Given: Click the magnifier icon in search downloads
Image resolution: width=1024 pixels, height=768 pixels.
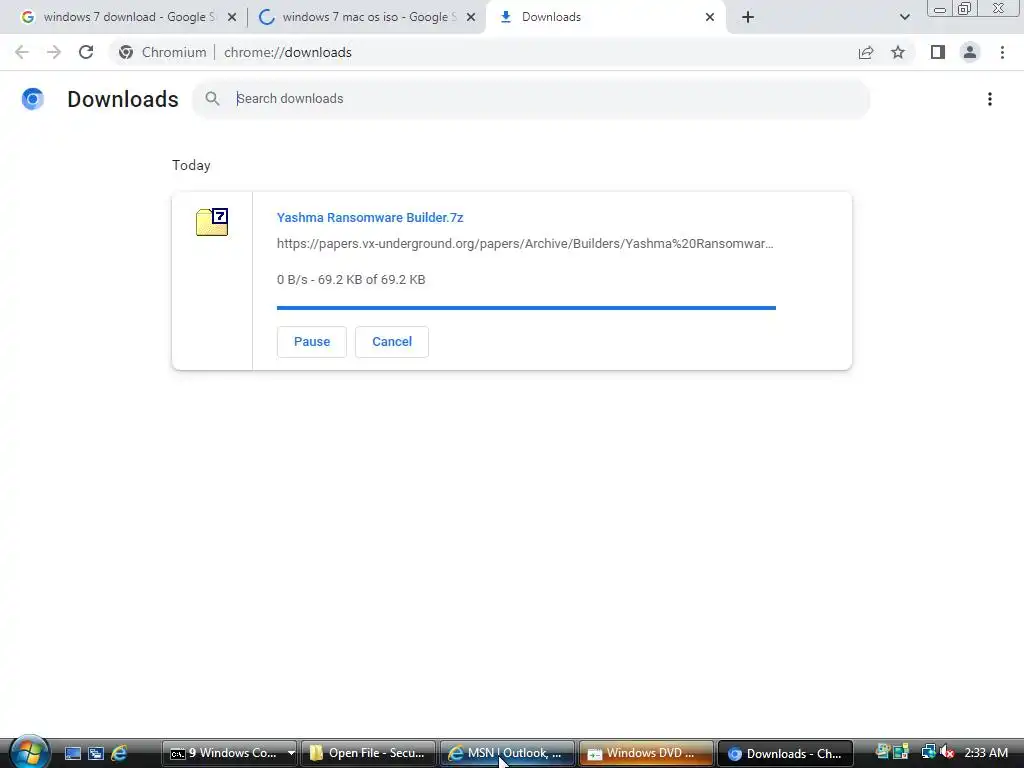Looking at the screenshot, I should (x=212, y=99).
